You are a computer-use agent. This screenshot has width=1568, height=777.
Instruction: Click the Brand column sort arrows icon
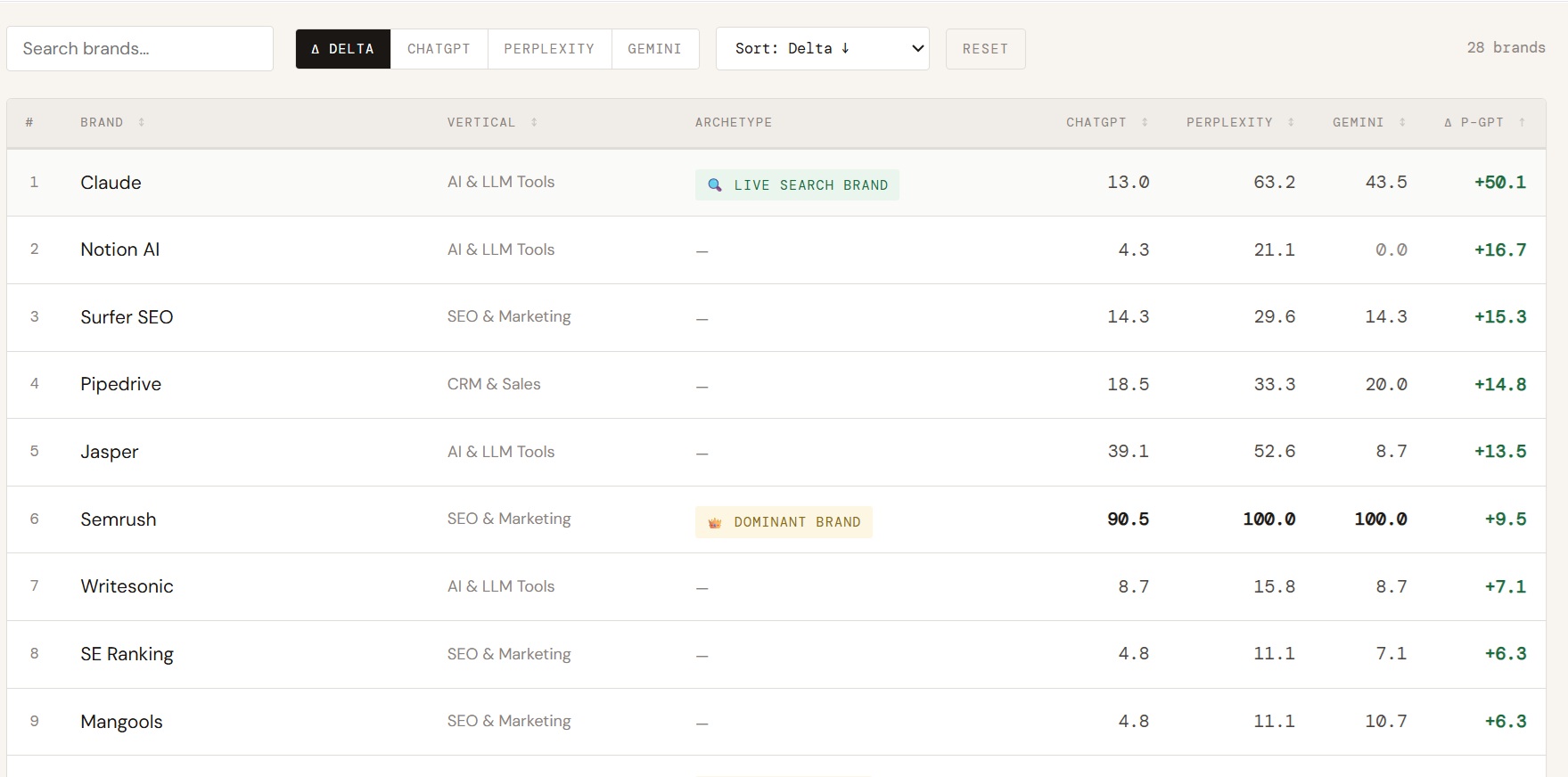141,123
